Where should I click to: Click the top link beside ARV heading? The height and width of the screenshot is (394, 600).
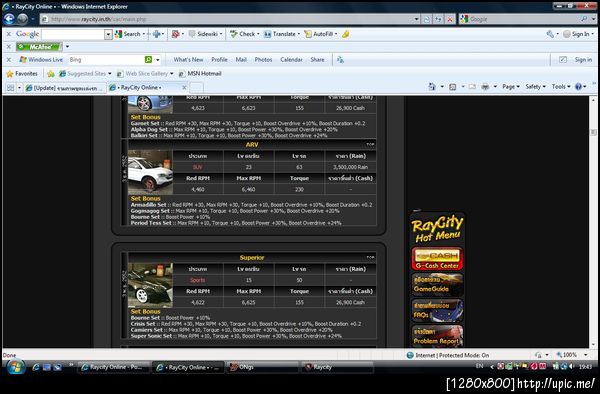370,145
